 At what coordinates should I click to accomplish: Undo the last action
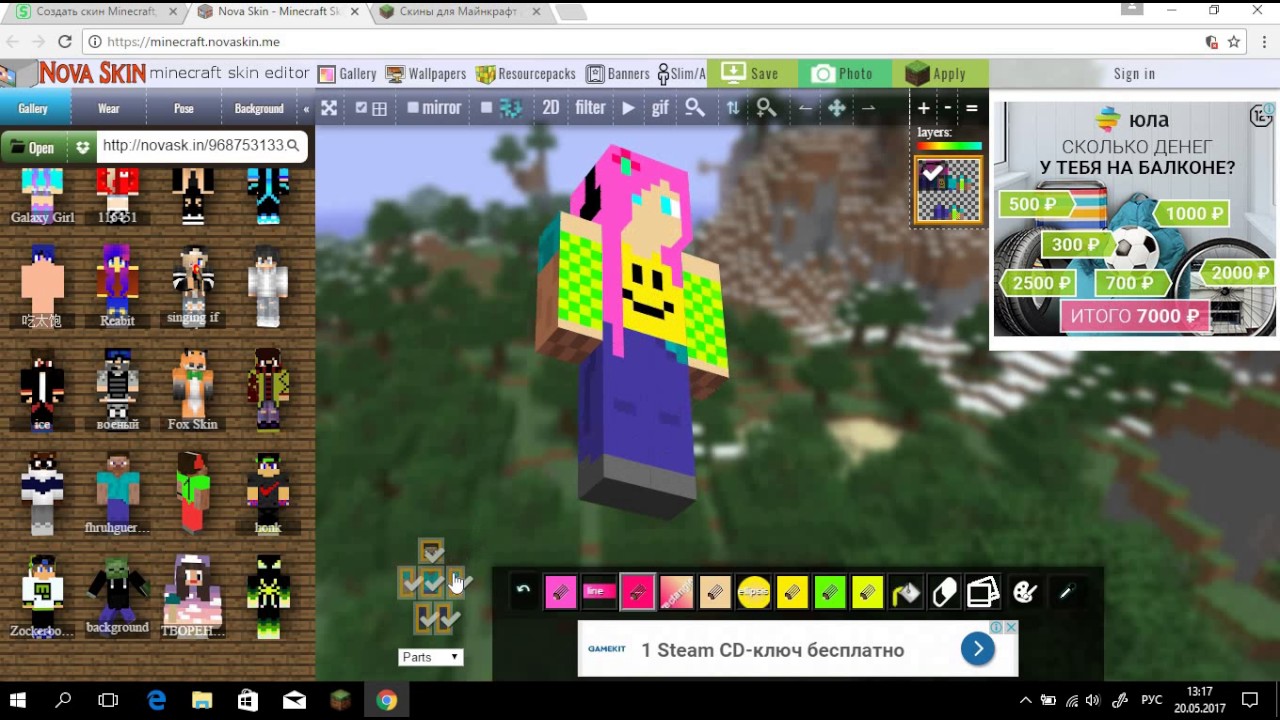[x=523, y=591]
